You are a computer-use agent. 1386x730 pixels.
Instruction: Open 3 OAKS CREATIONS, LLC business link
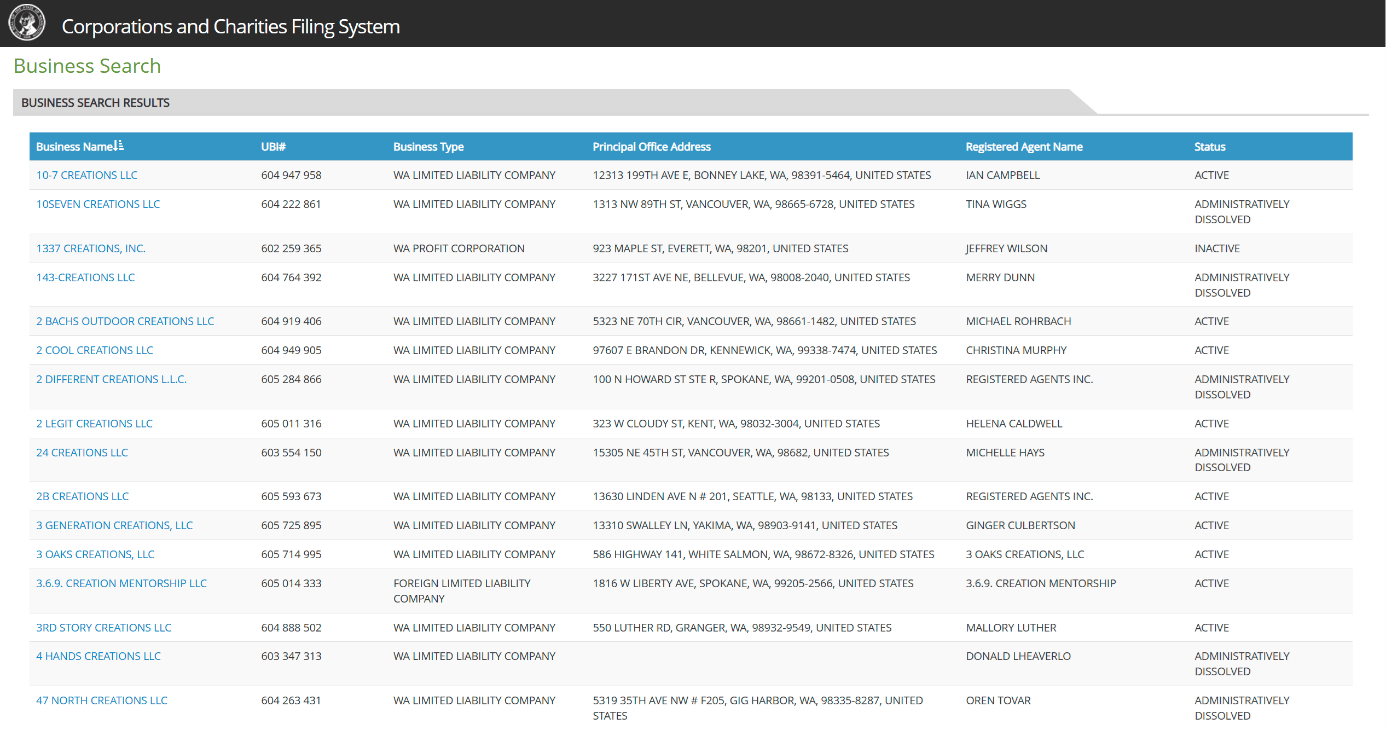tap(95, 554)
